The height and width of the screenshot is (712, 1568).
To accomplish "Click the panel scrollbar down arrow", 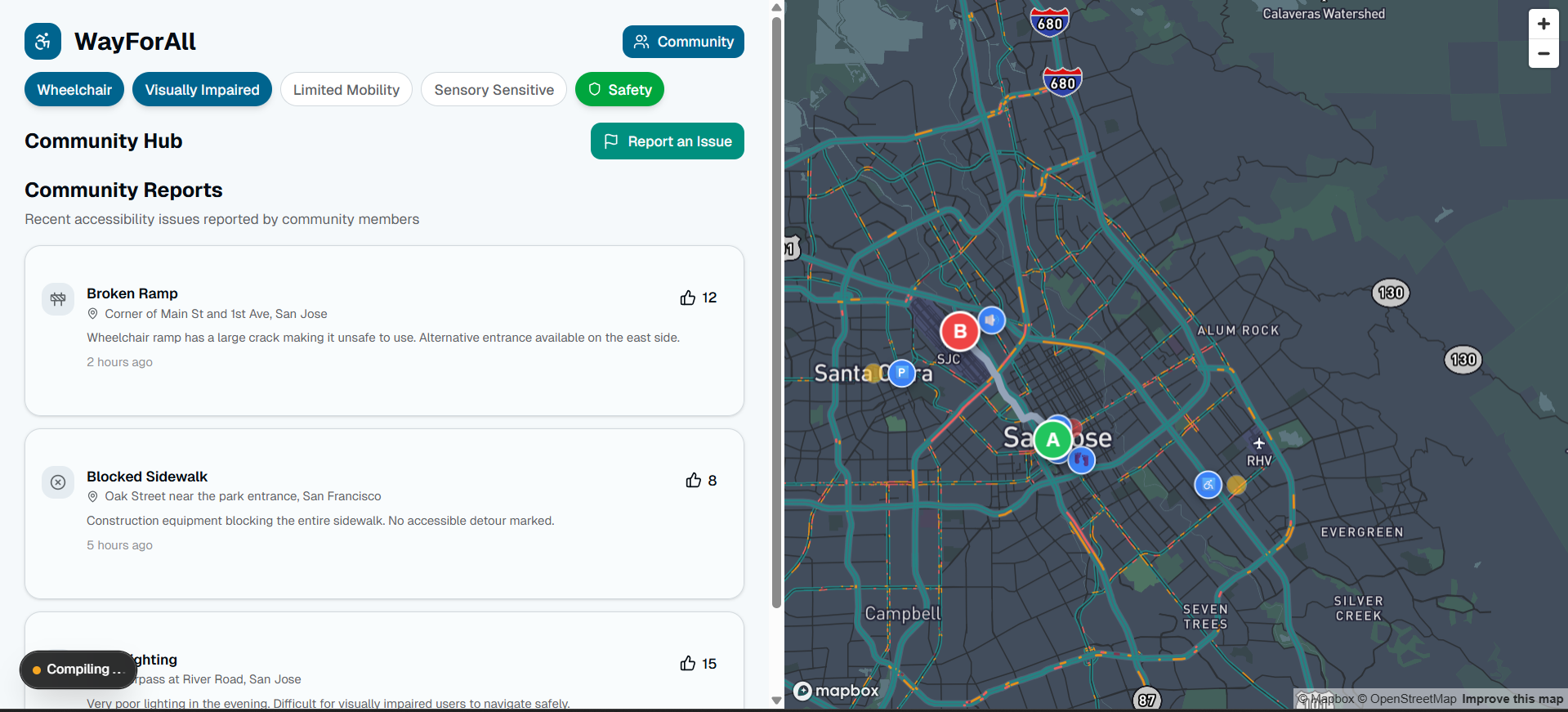I will point(776,701).
